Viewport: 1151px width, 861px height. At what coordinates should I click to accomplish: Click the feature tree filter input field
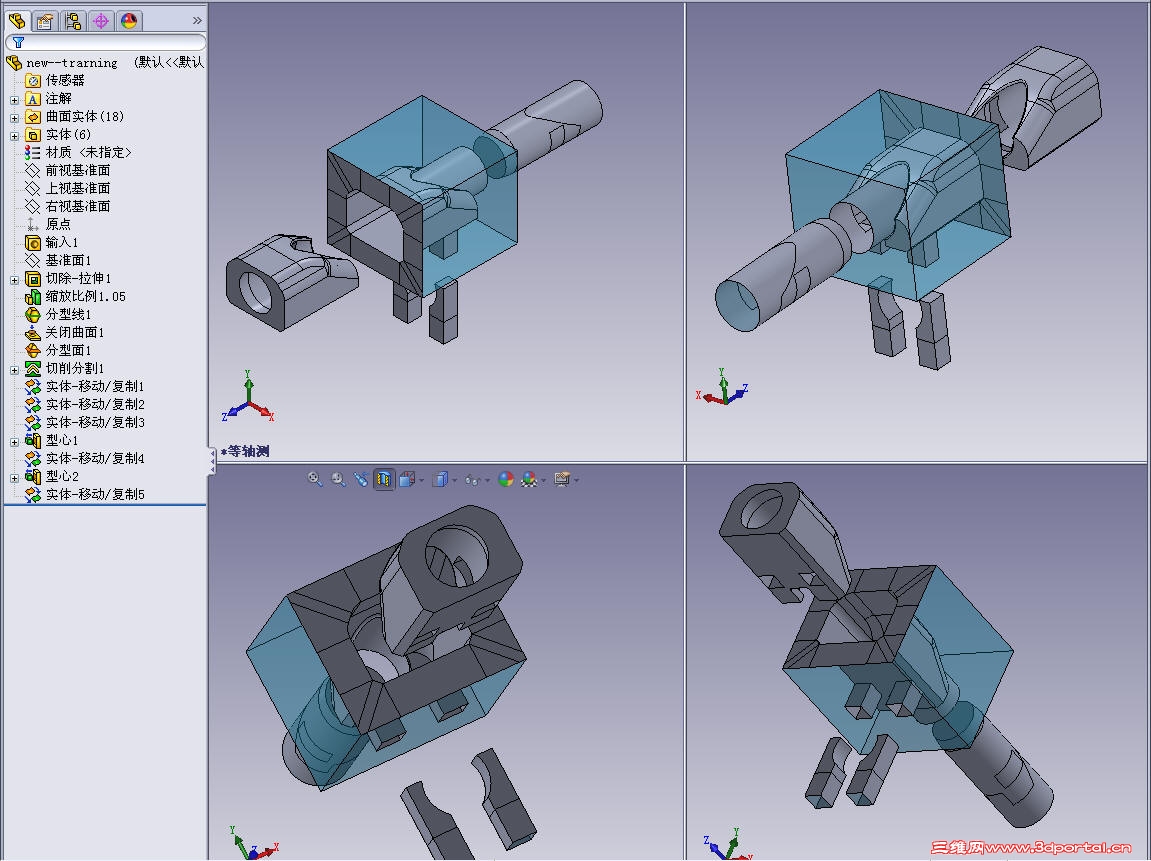click(x=106, y=43)
